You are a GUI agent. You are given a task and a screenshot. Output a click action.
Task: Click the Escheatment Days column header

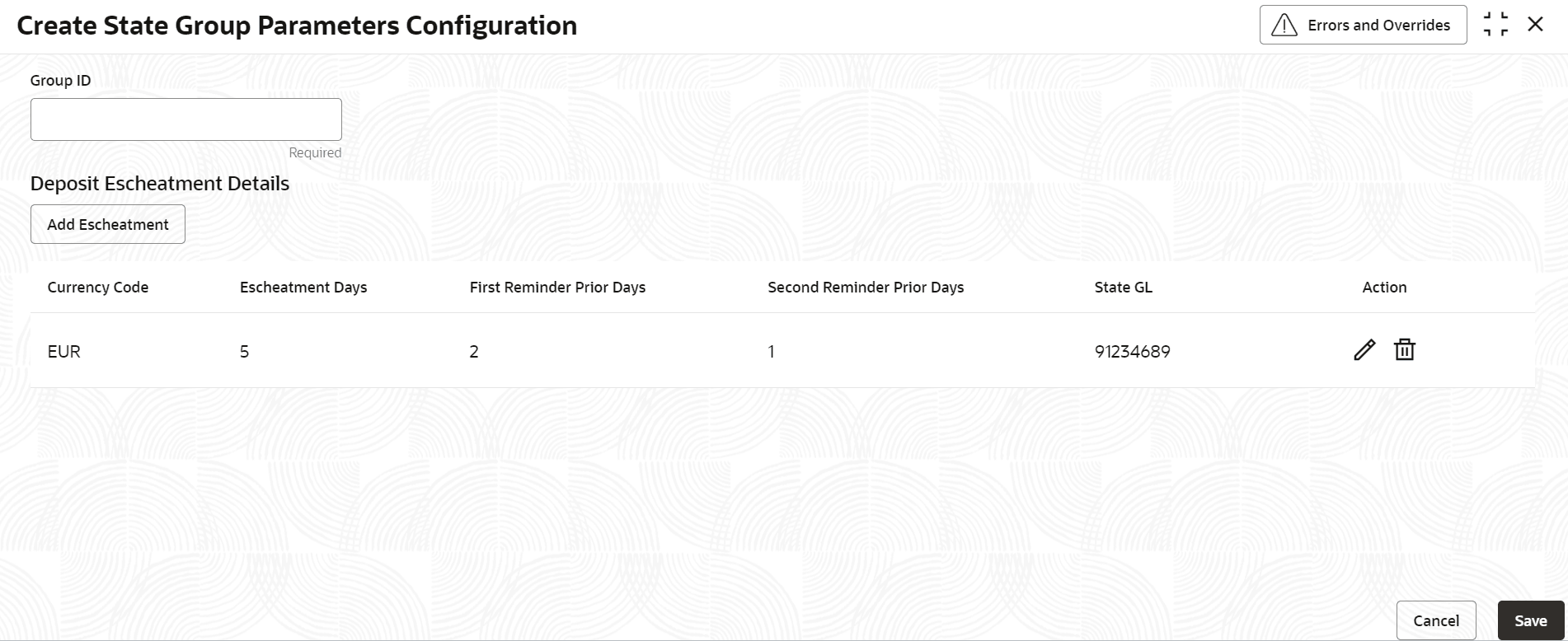303,288
